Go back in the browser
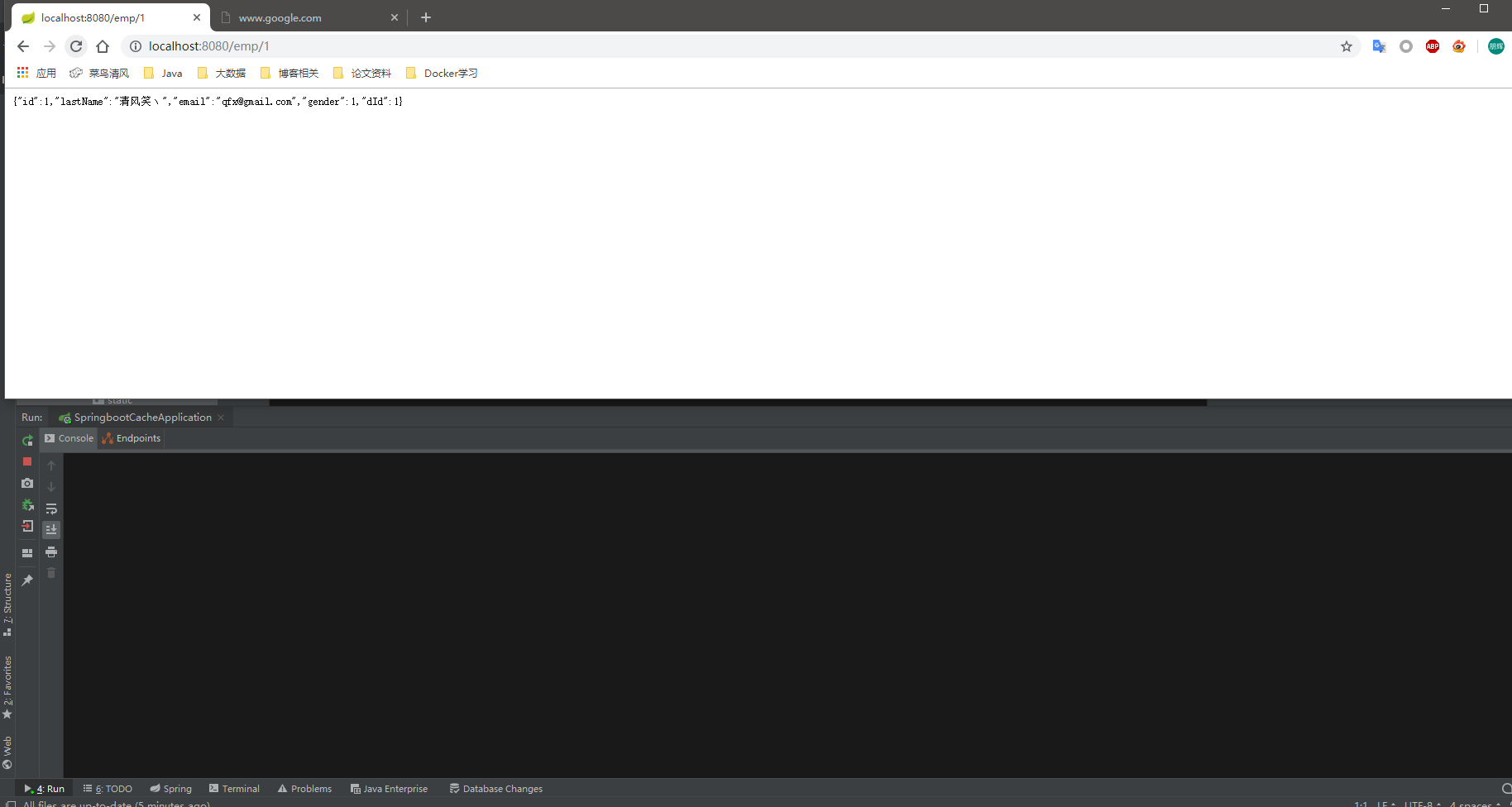1512x807 pixels. [x=23, y=46]
